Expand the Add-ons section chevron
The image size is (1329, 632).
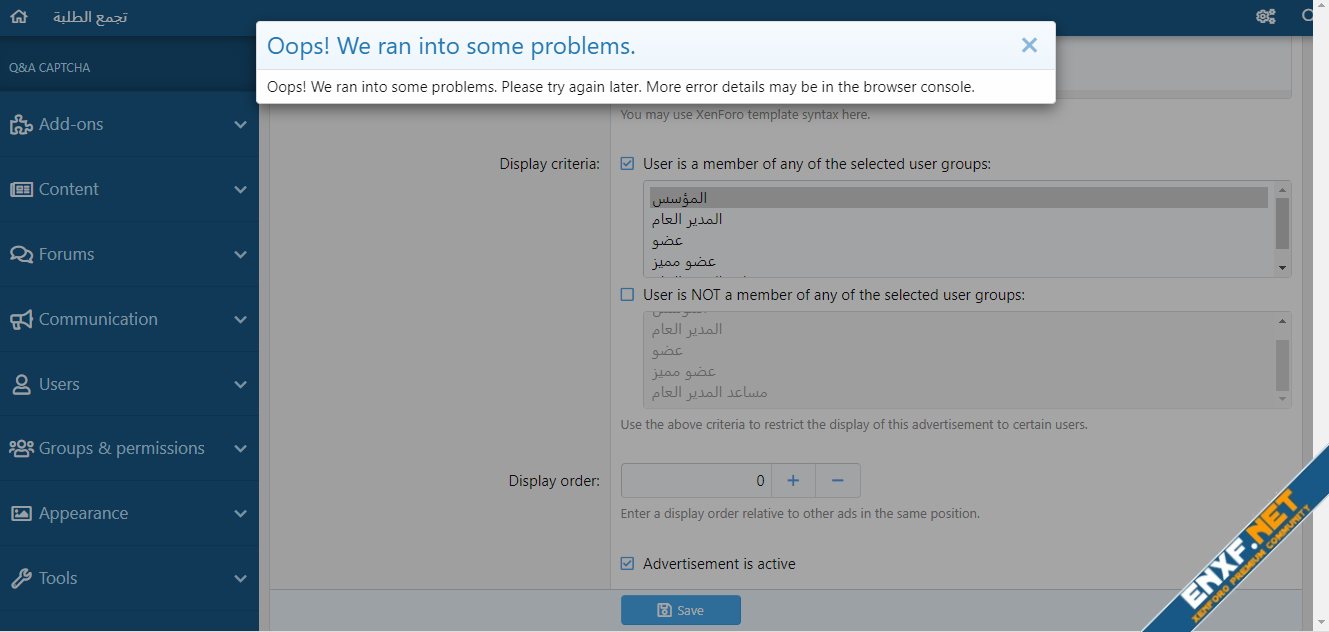tap(240, 125)
